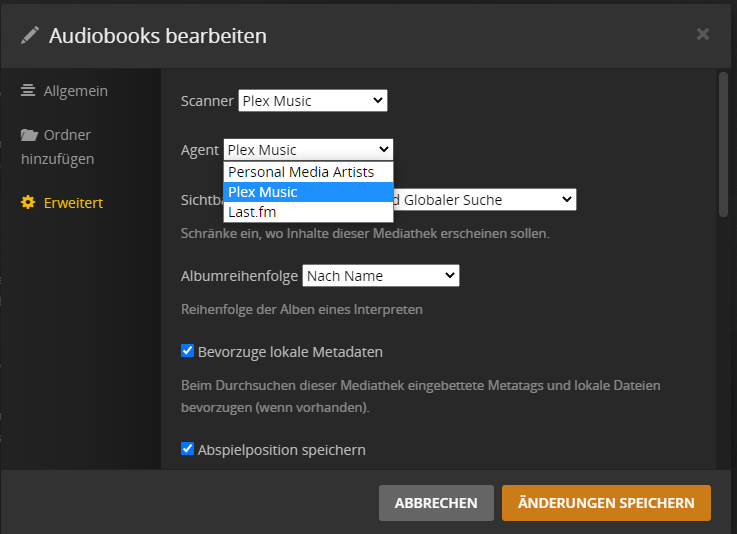Choose Personal Media Artists agent option
The height and width of the screenshot is (534, 737).
click(308, 172)
